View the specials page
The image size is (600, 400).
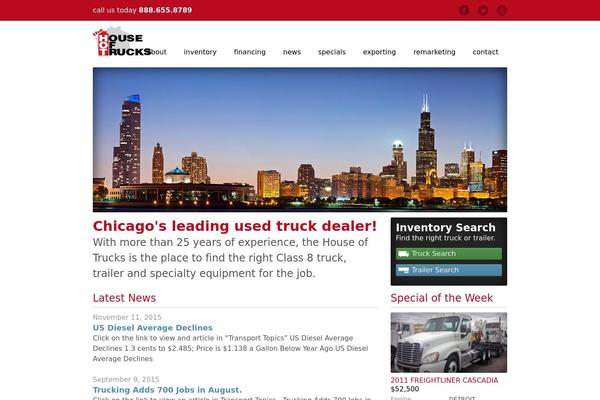[x=332, y=52]
